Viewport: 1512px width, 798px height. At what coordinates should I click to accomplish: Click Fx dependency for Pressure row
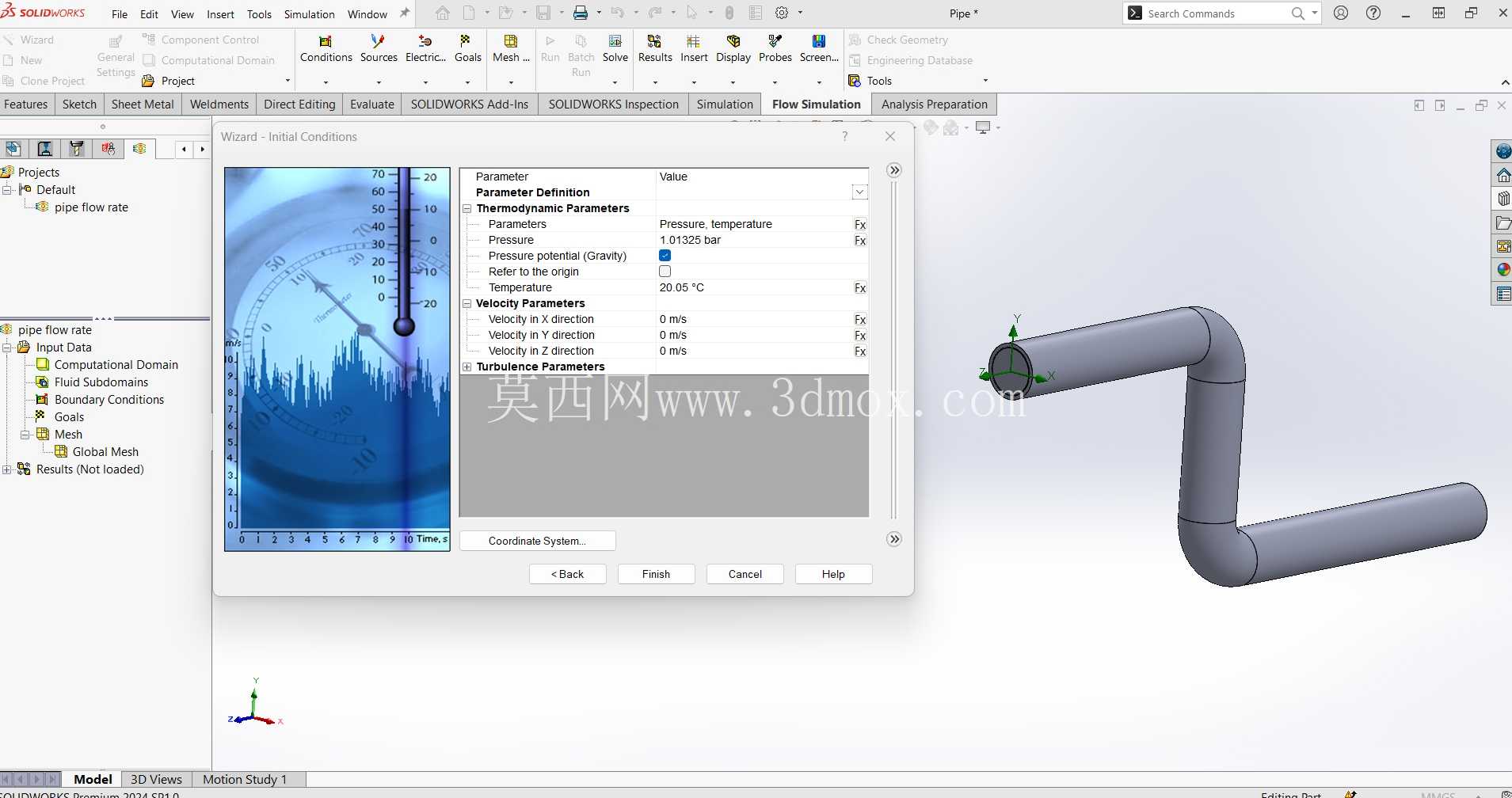(x=860, y=241)
